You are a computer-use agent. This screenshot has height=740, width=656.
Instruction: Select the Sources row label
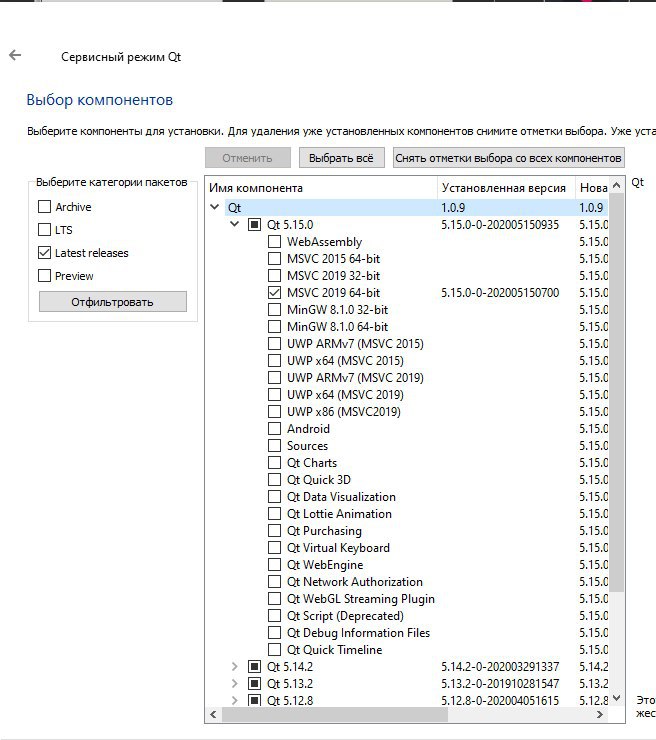click(307, 446)
